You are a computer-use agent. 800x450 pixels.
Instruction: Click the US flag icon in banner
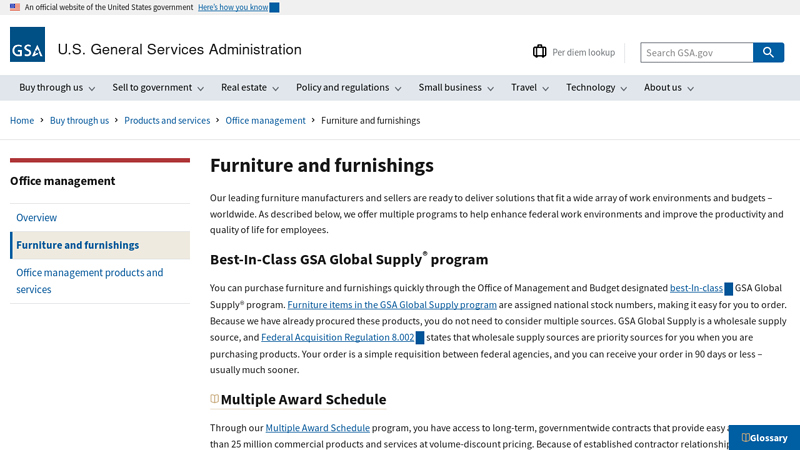point(15,7)
